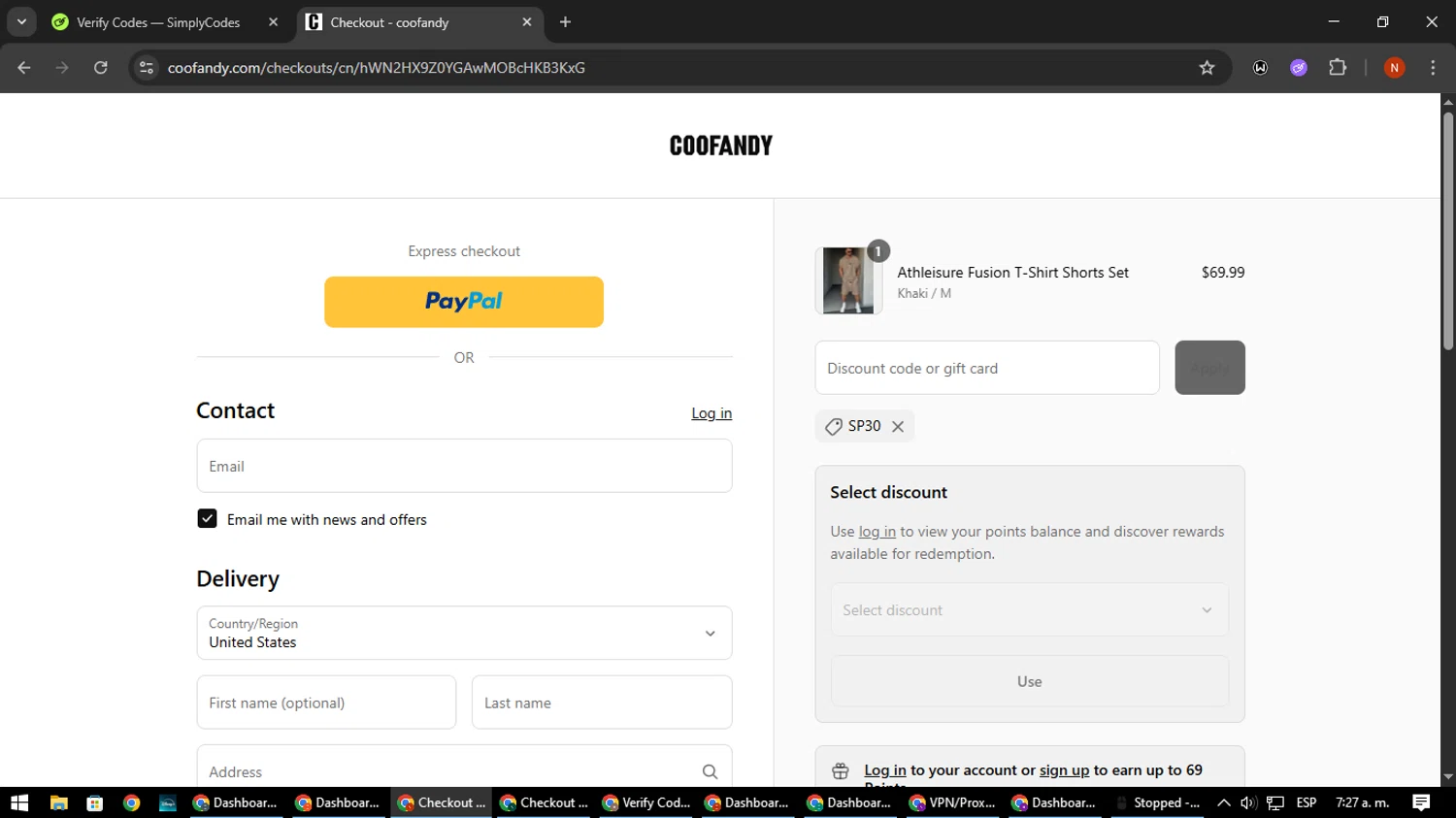Open the Extensions puzzle icon

(x=1338, y=68)
